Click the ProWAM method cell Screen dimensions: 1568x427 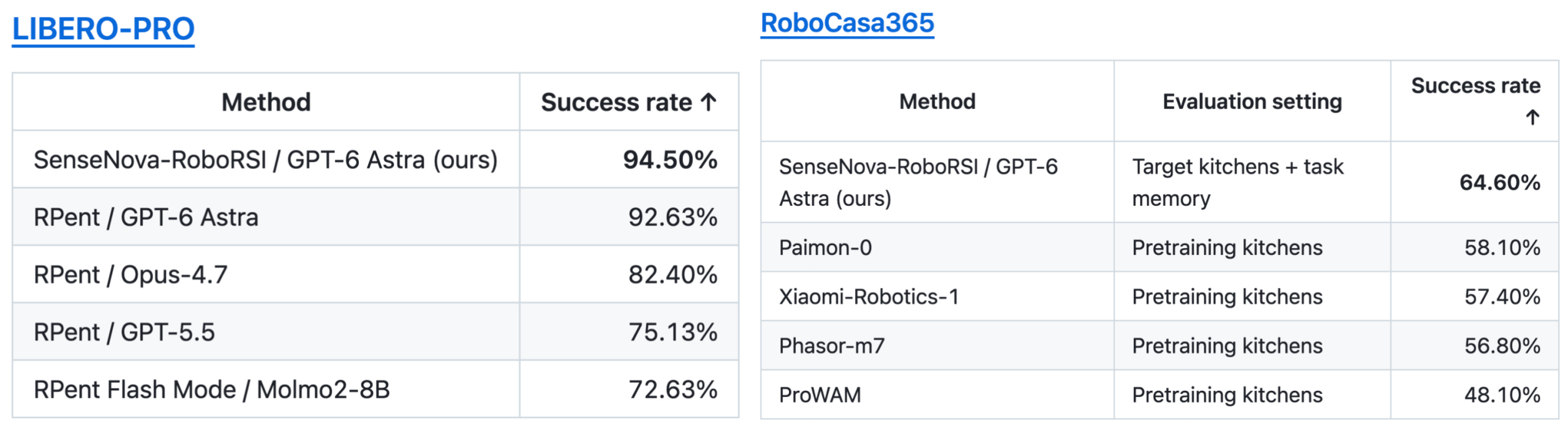coord(937,395)
